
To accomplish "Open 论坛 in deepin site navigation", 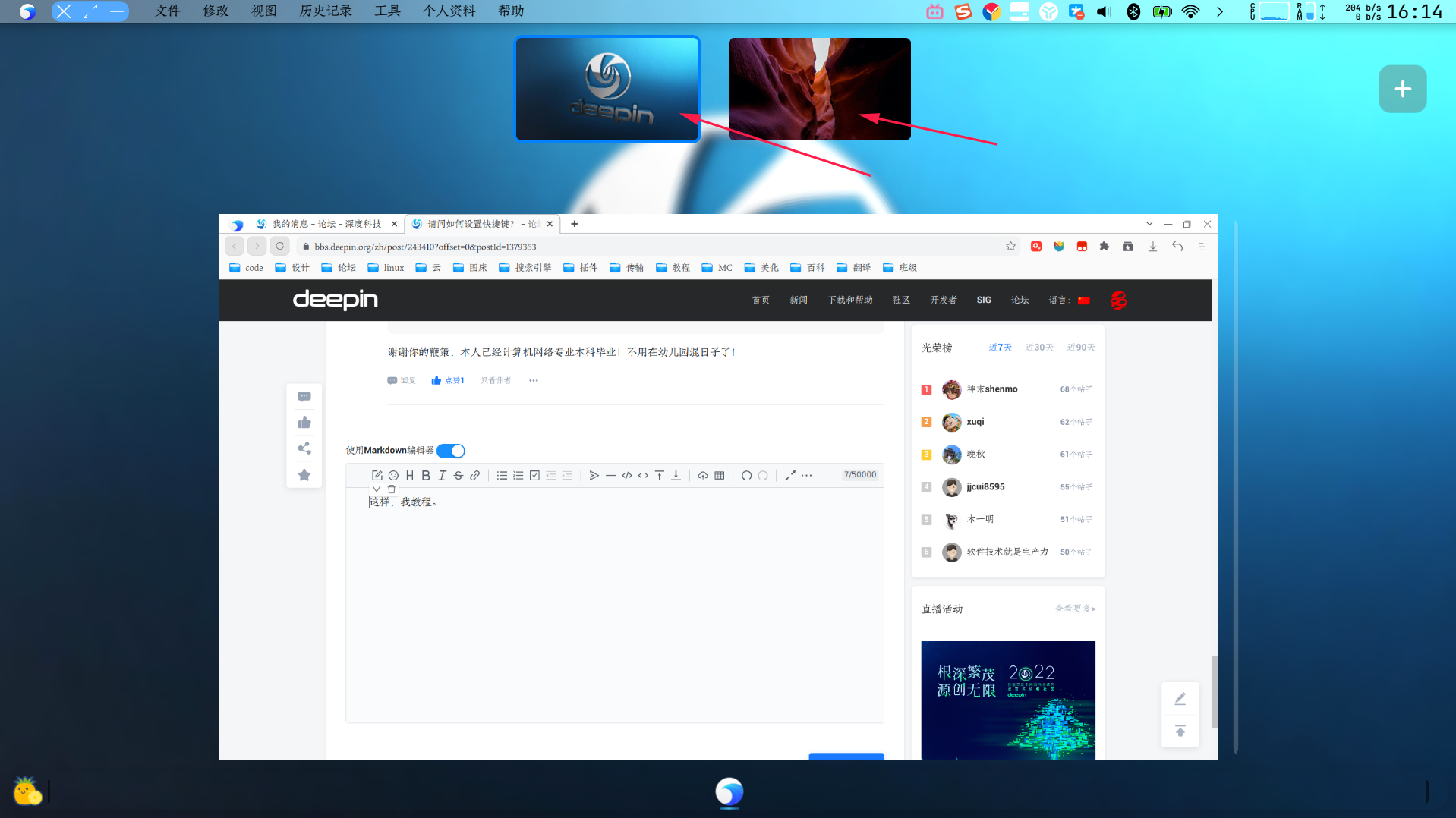I will [x=1020, y=300].
